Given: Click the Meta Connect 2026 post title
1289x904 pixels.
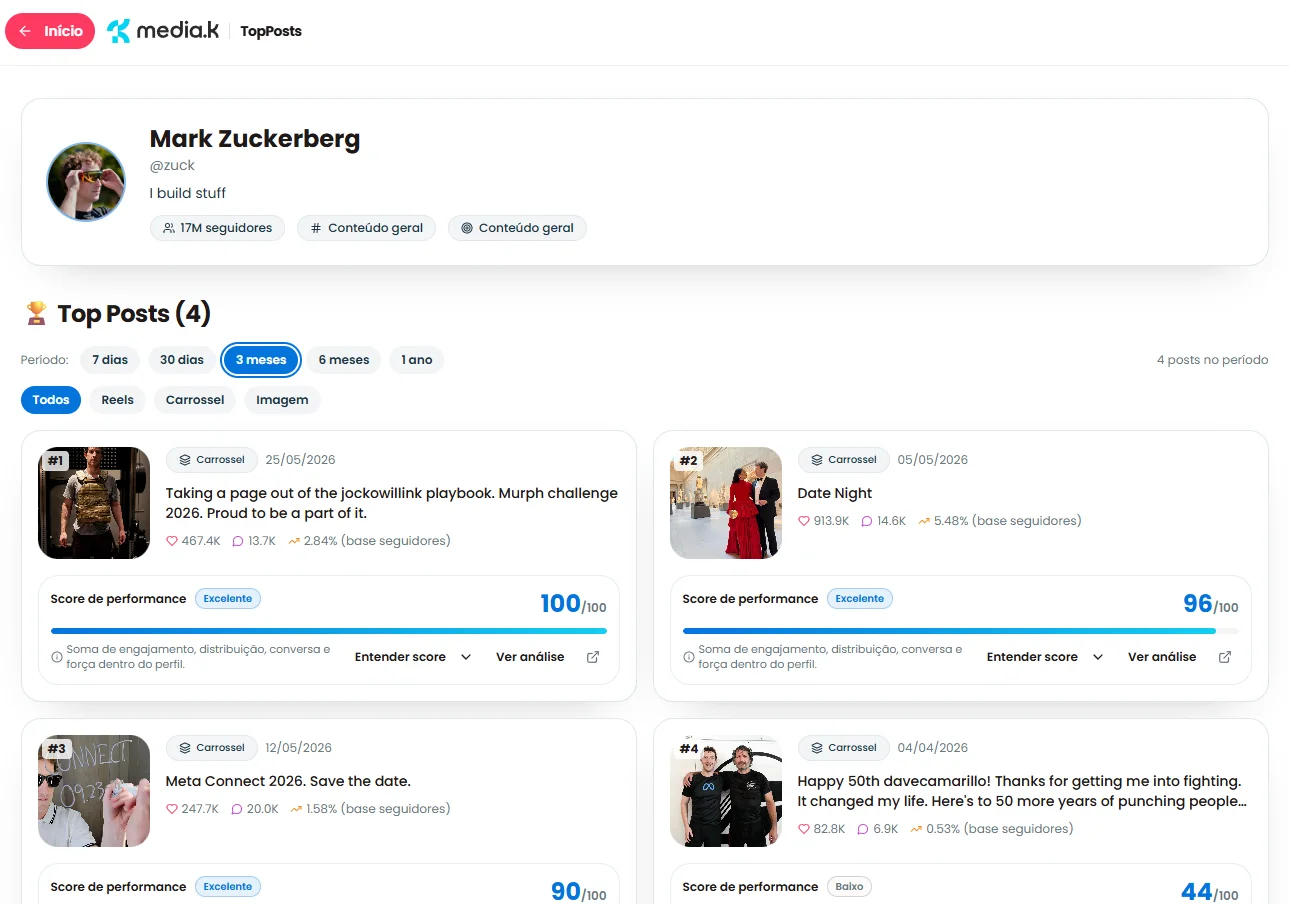Looking at the screenshot, I should pos(288,781).
